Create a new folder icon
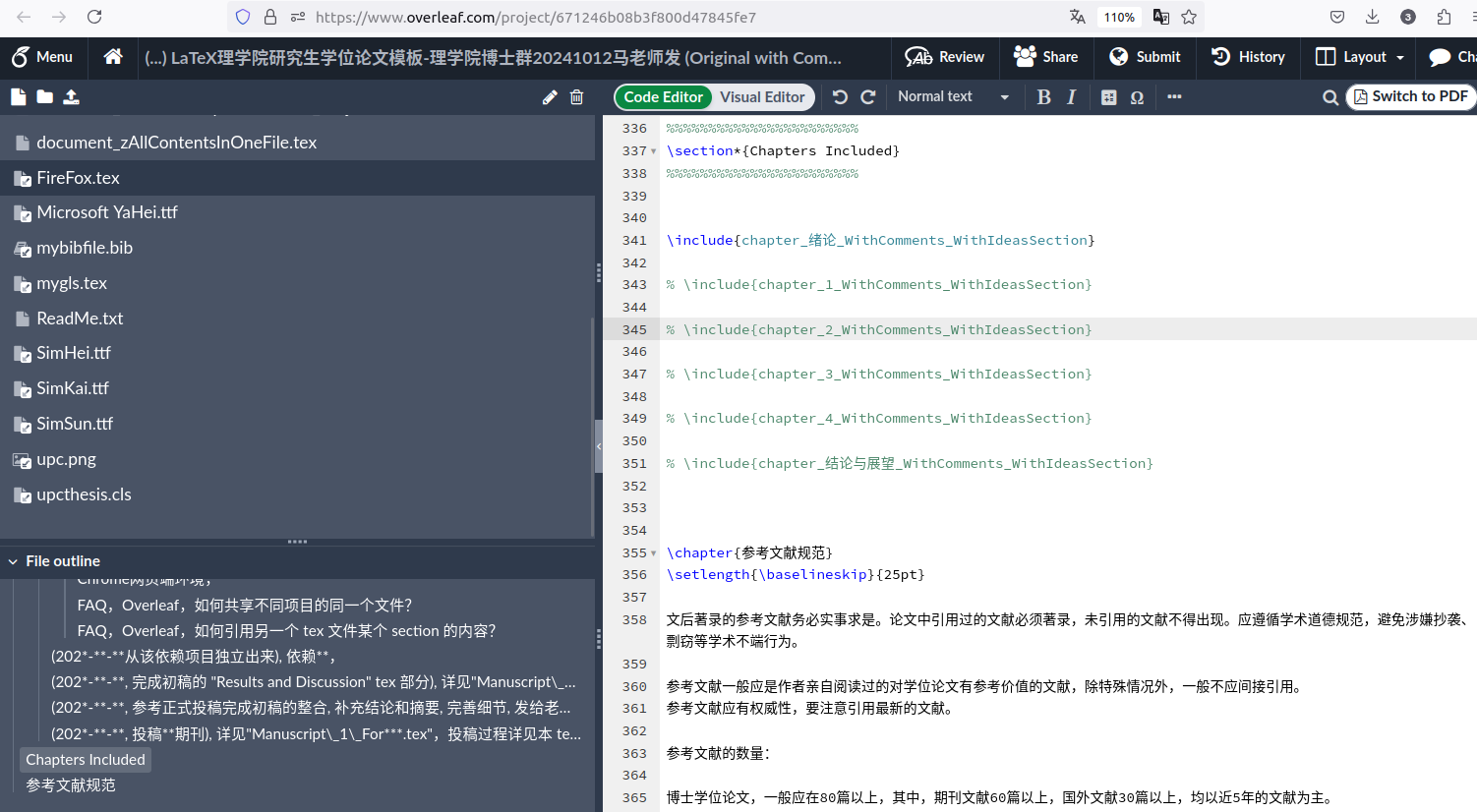Viewport: 1477px width, 812px height. 45,96
